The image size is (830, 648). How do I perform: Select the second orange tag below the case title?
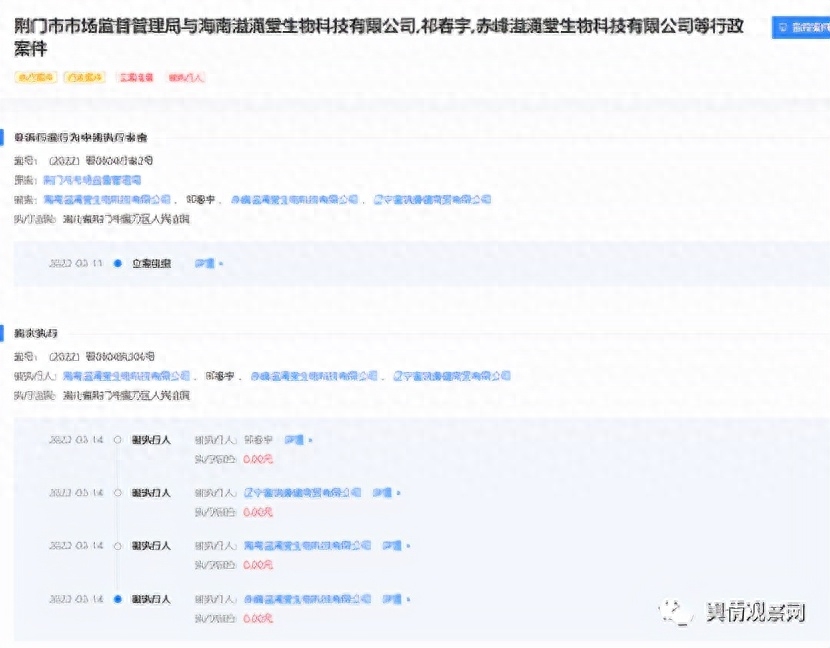(x=85, y=76)
